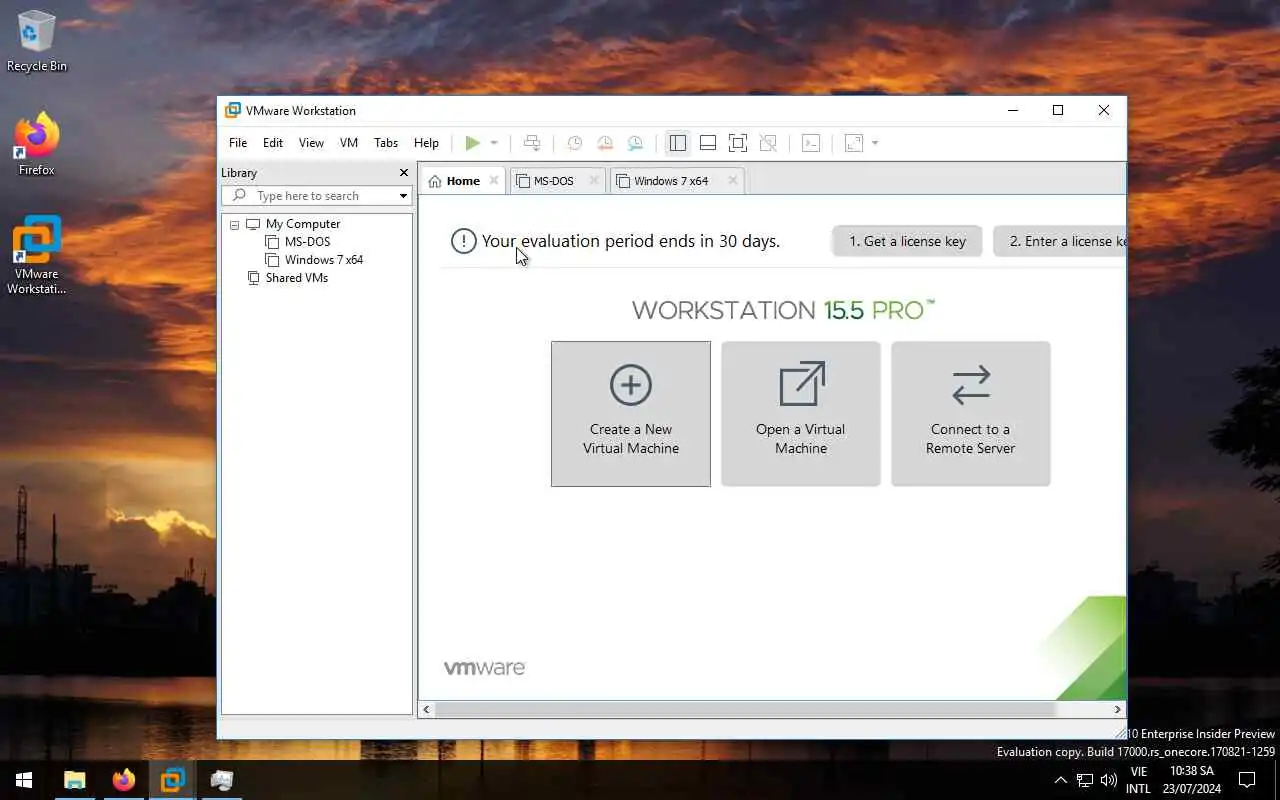
Task: Close the MS-DOS tab
Action: coord(594,181)
